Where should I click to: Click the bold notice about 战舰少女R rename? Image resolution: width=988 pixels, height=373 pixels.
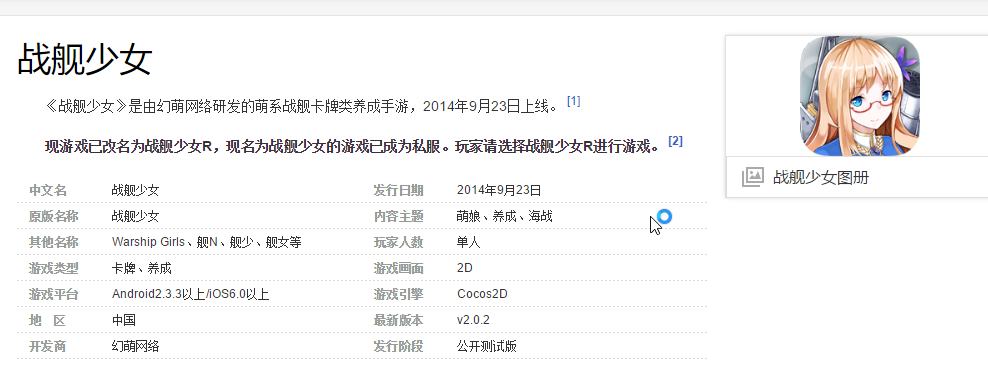[353, 147]
